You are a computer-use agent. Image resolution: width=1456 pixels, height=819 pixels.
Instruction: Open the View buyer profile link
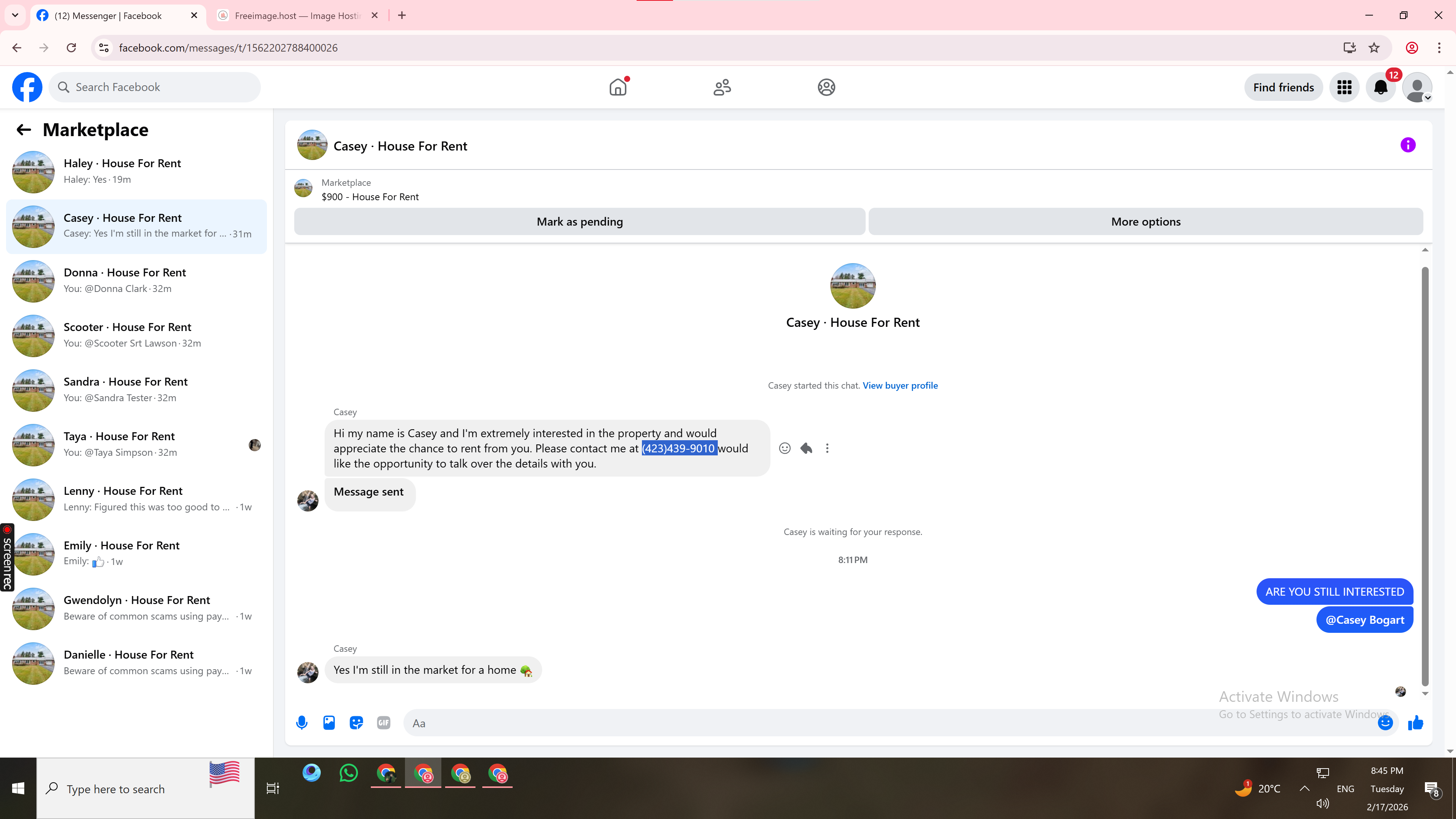(x=900, y=386)
